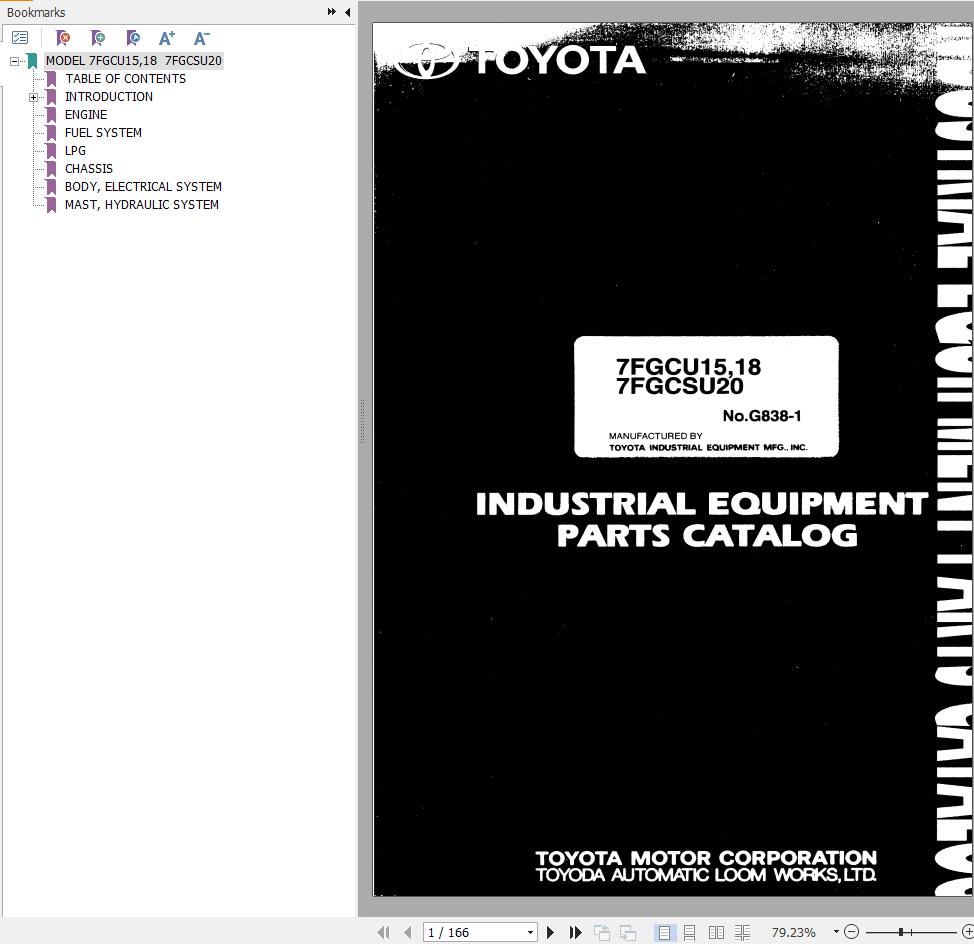
Task: Zoom out with the minus button
Action: [852, 932]
